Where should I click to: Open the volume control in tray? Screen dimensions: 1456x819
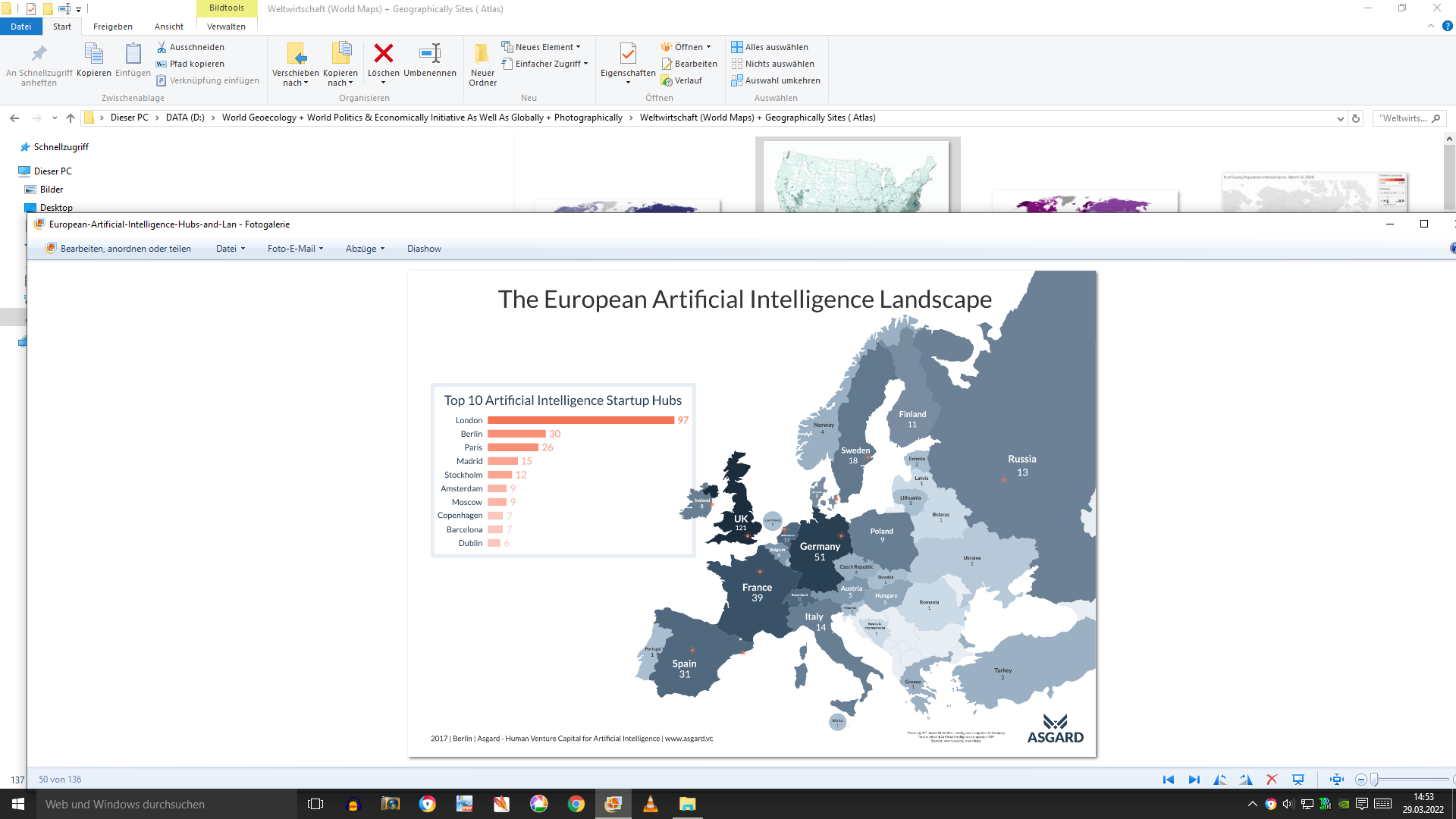(x=1288, y=804)
